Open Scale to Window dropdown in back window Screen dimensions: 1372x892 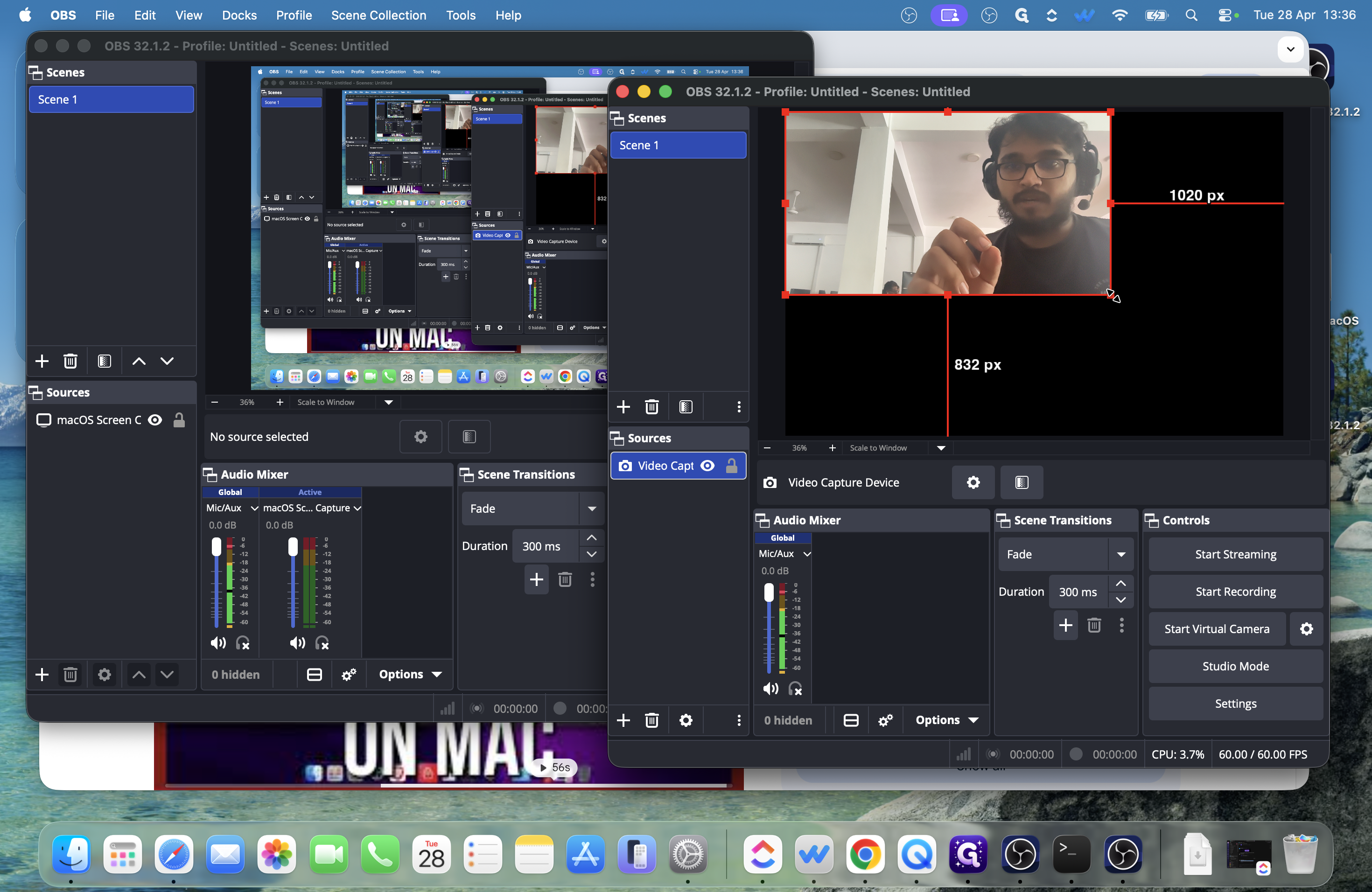388,402
